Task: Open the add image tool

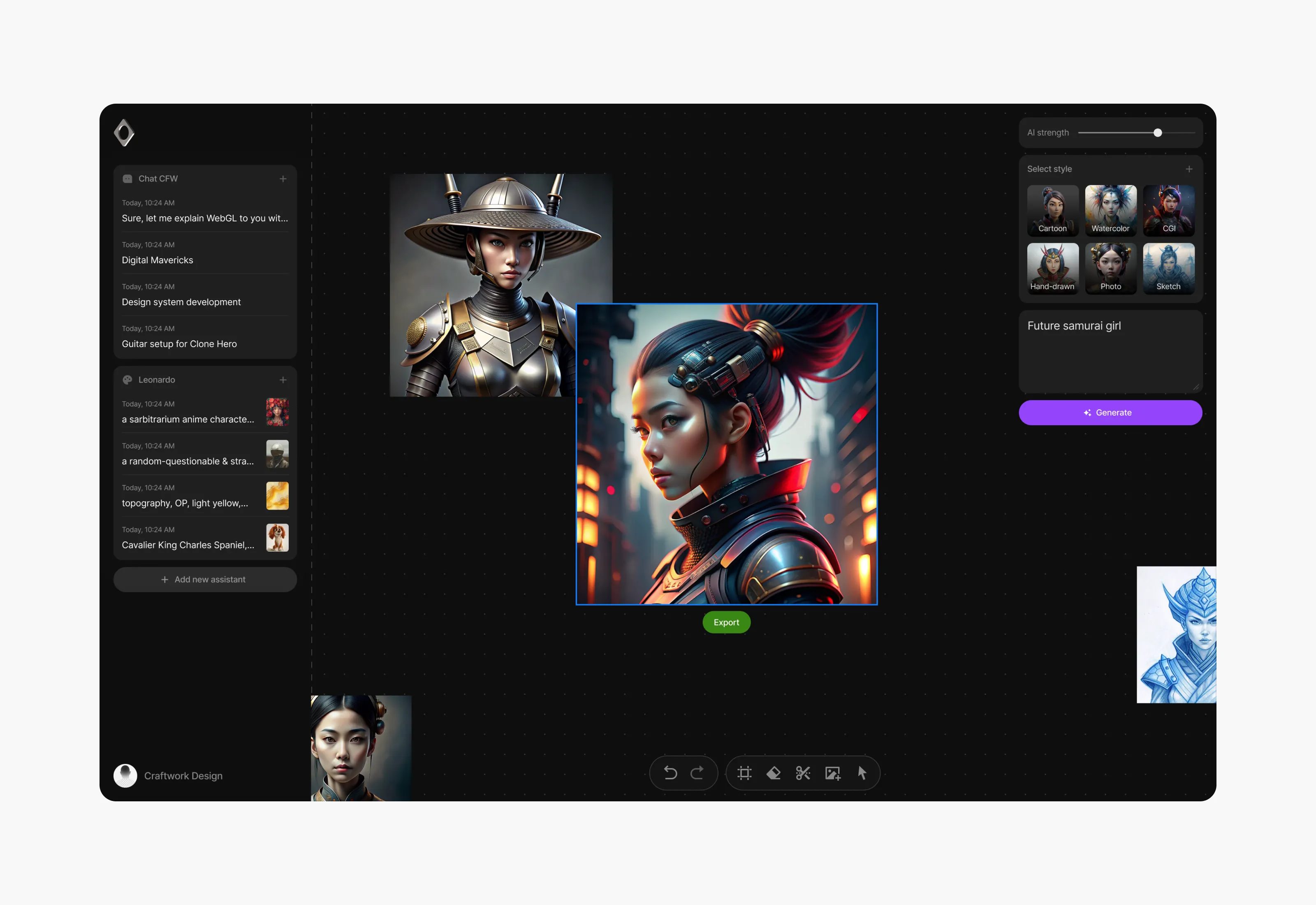Action: pyautogui.click(x=832, y=773)
